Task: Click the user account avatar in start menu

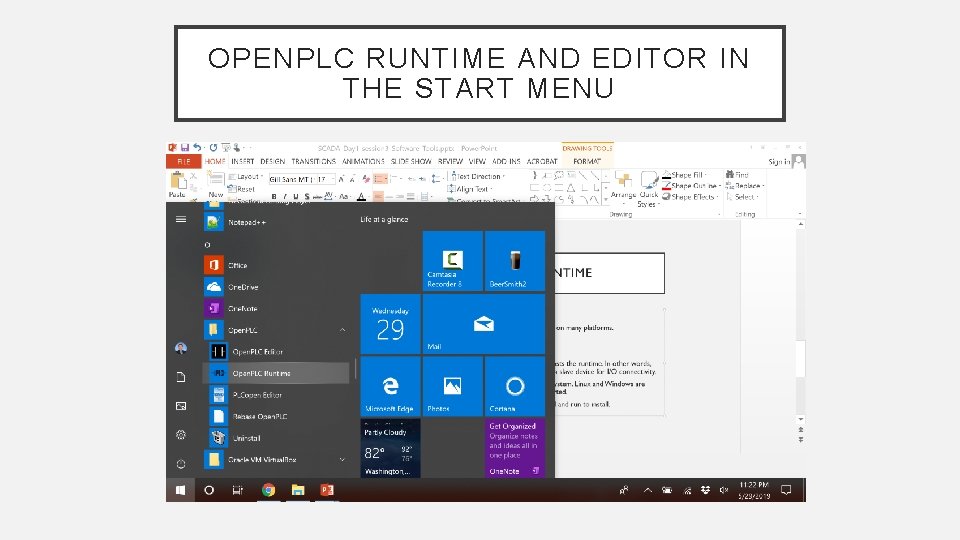Action: pyautogui.click(x=181, y=348)
